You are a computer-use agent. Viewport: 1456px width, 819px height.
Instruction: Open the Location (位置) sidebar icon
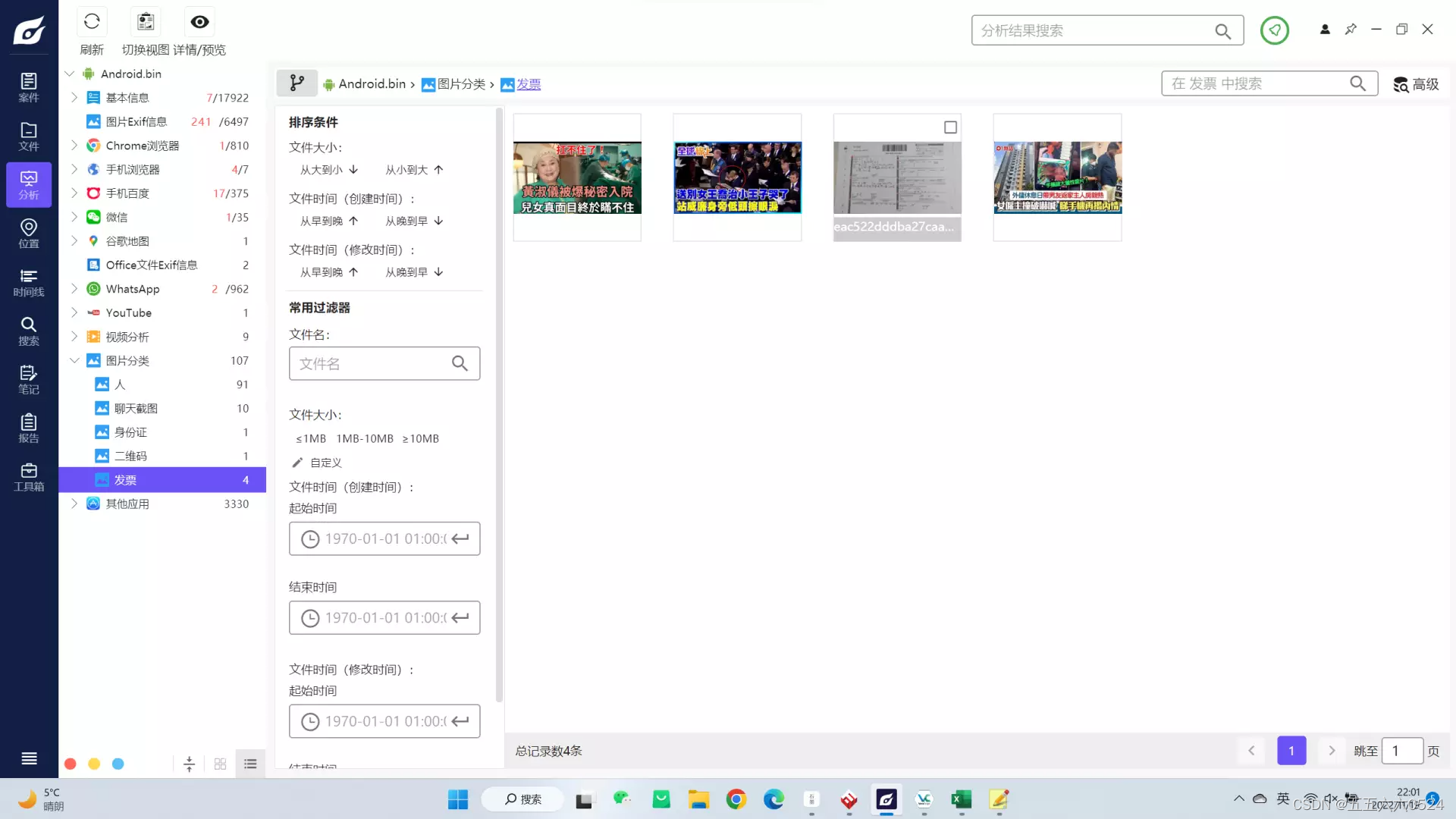point(29,234)
